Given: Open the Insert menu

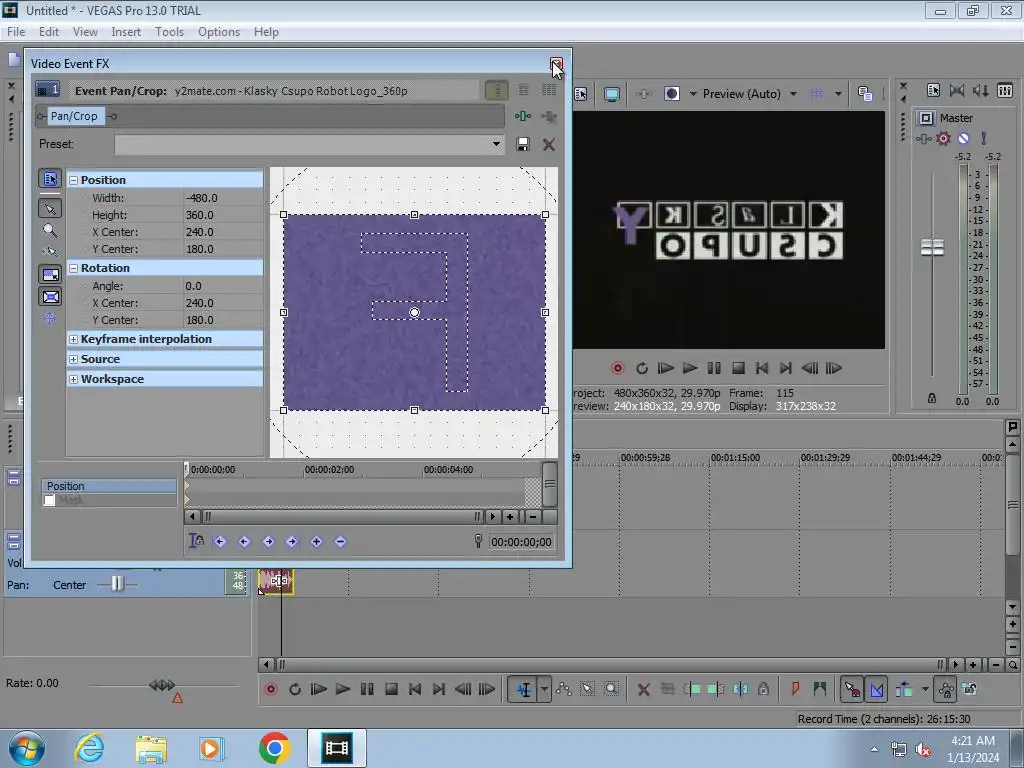Looking at the screenshot, I should [x=126, y=32].
